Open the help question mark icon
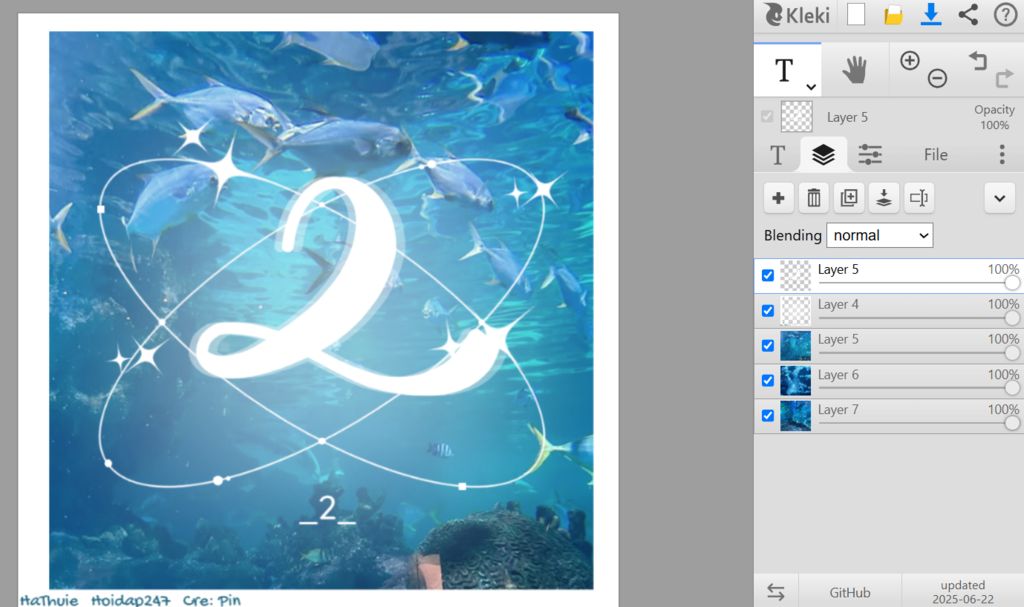1024x607 pixels. (x=1004, y=14)
